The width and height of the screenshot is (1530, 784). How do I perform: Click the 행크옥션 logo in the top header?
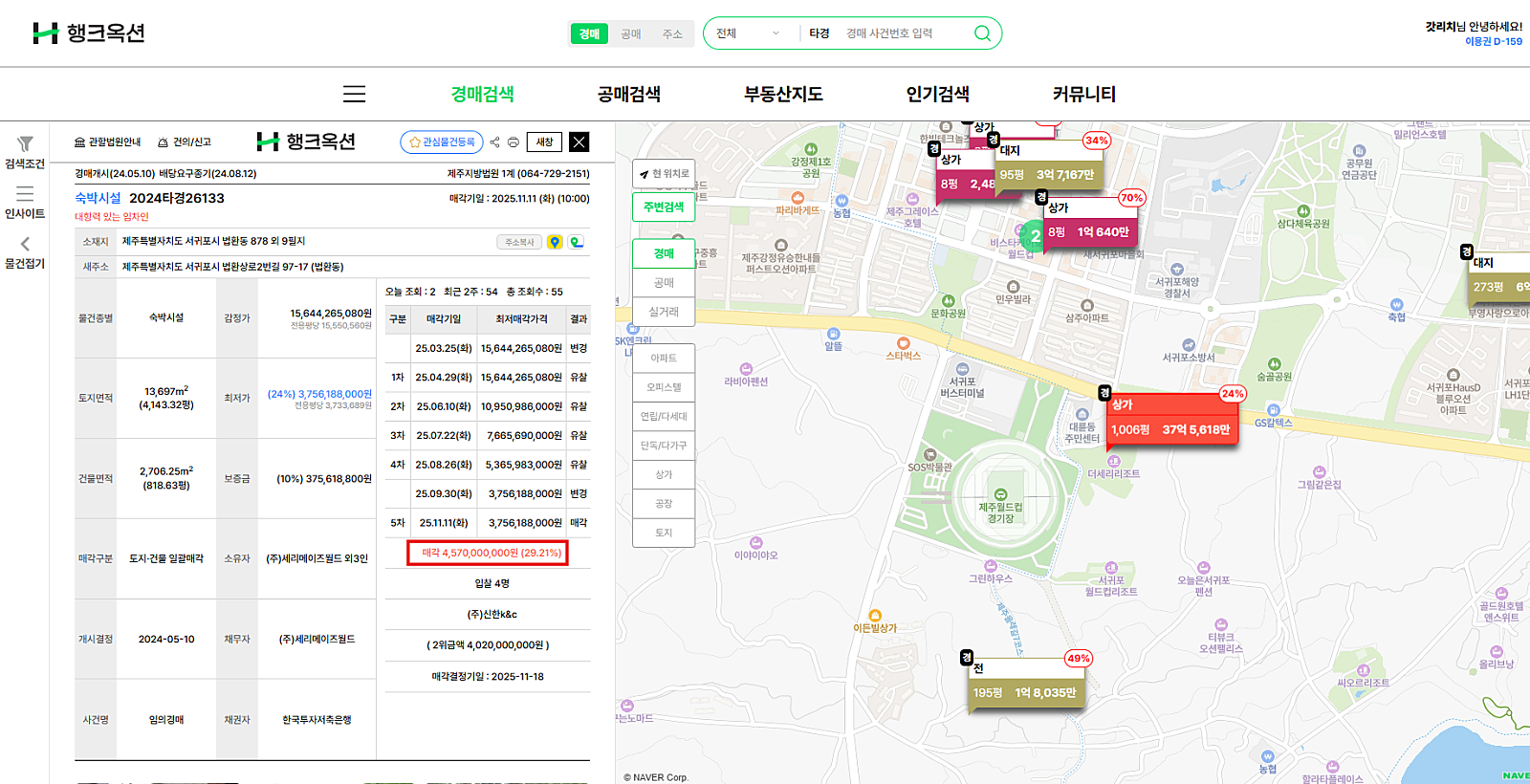89,33
